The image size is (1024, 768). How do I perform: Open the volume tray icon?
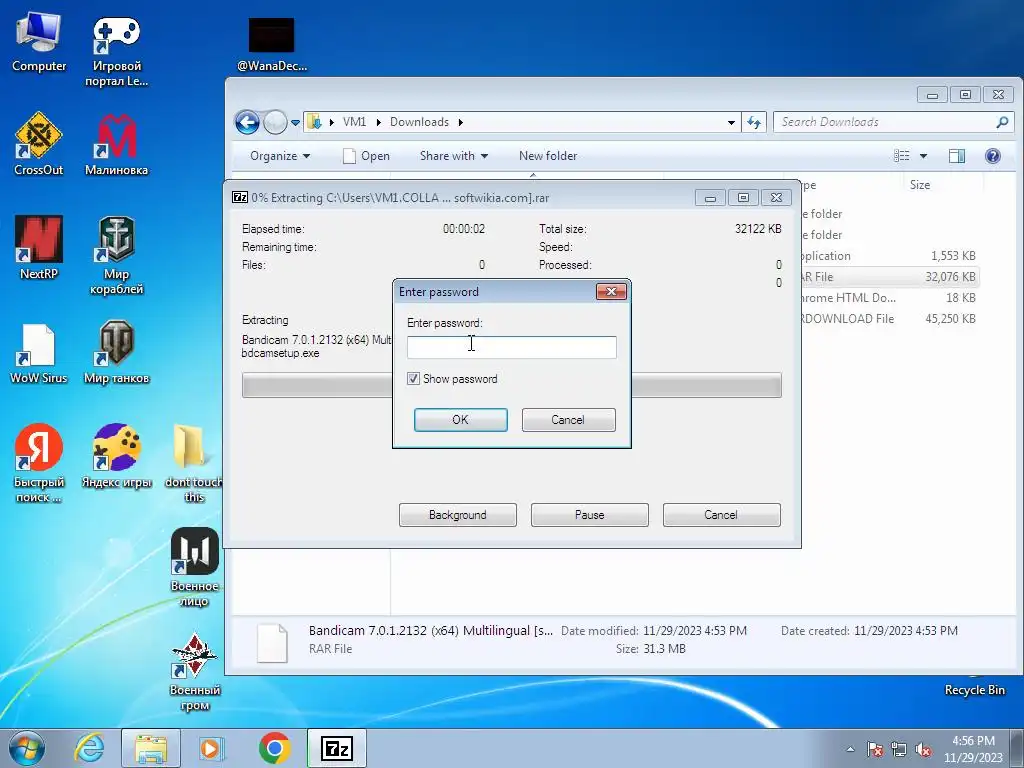(x=923, y=749)
